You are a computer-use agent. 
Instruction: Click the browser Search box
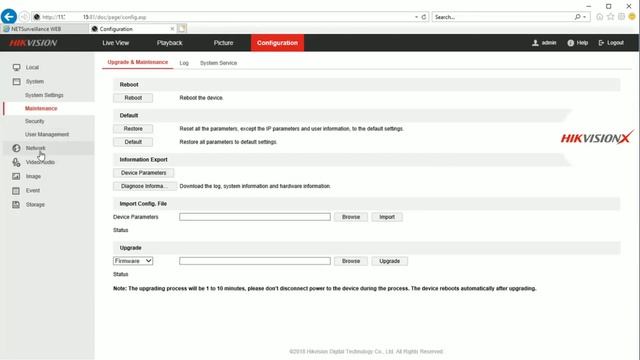click(503, 17)
